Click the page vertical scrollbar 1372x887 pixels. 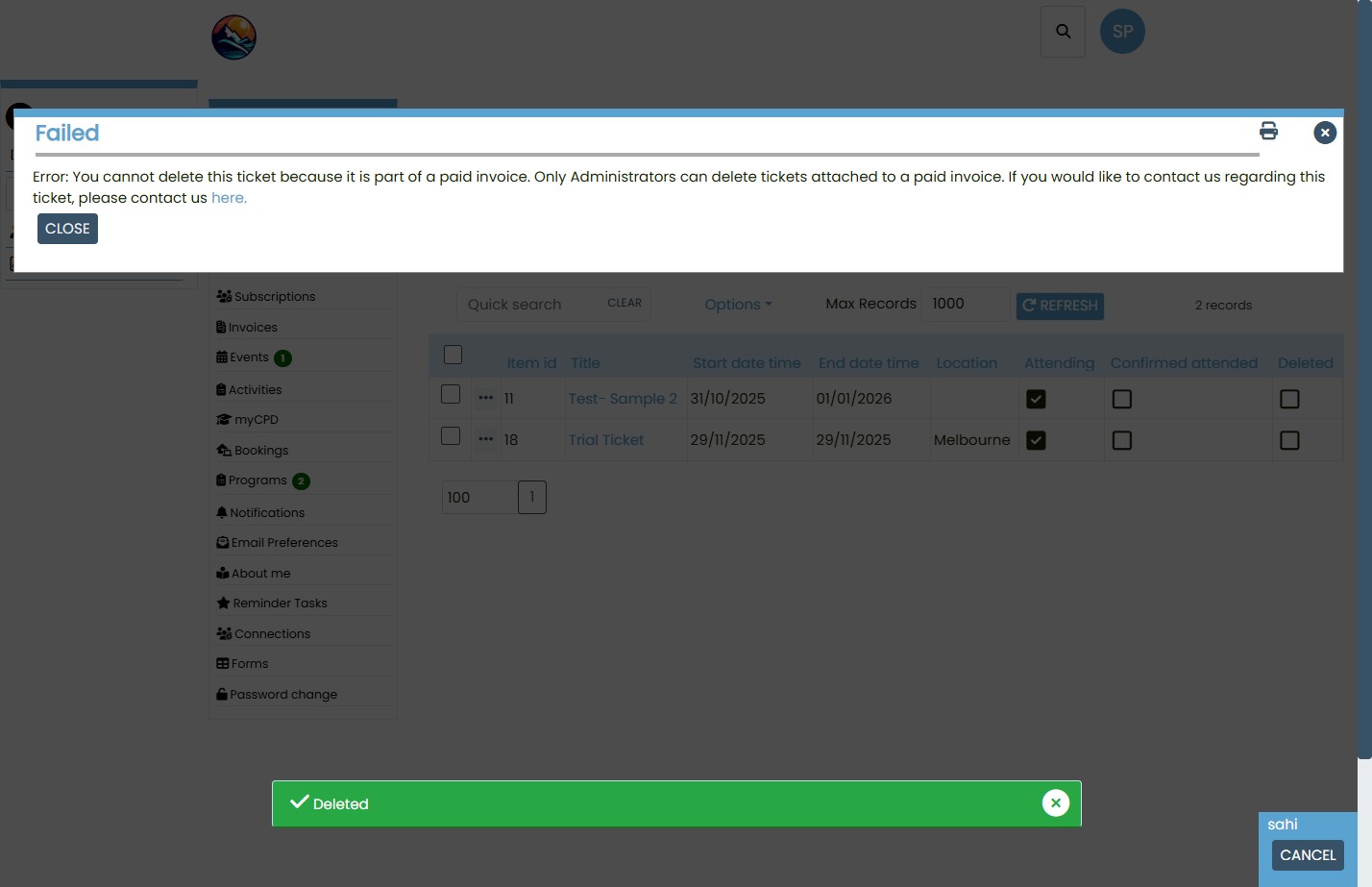(1364, 384)
